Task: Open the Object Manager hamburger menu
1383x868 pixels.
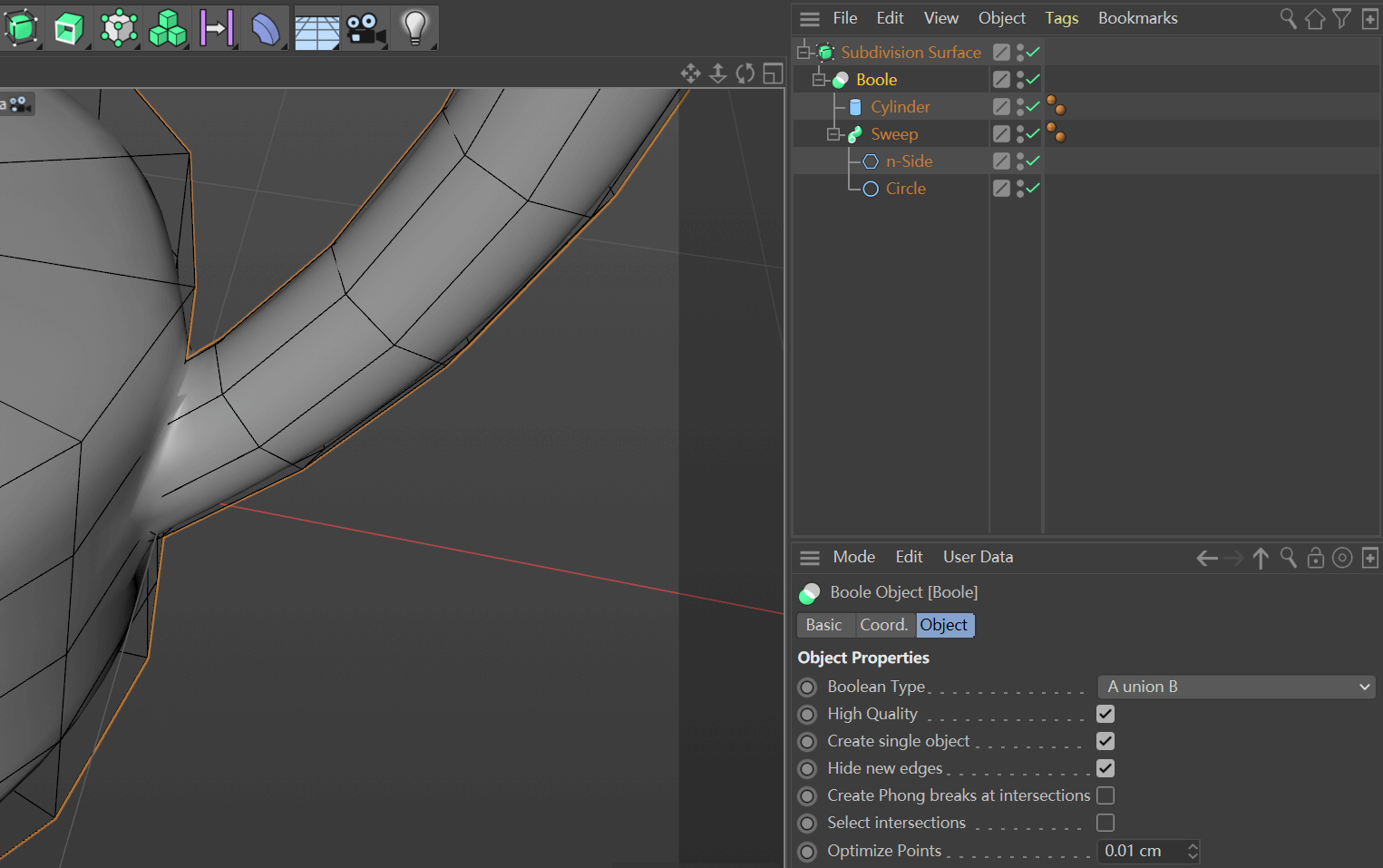Action: pyautogui.click(x=810, y=18)
